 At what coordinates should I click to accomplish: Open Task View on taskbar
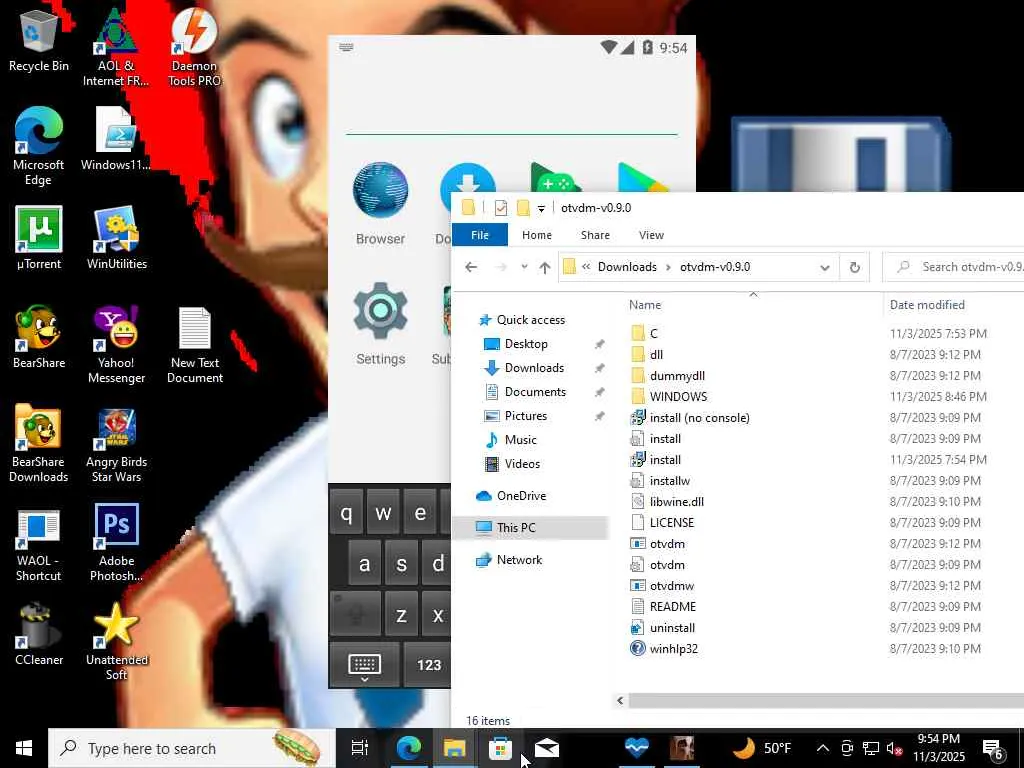coord(360,748)
